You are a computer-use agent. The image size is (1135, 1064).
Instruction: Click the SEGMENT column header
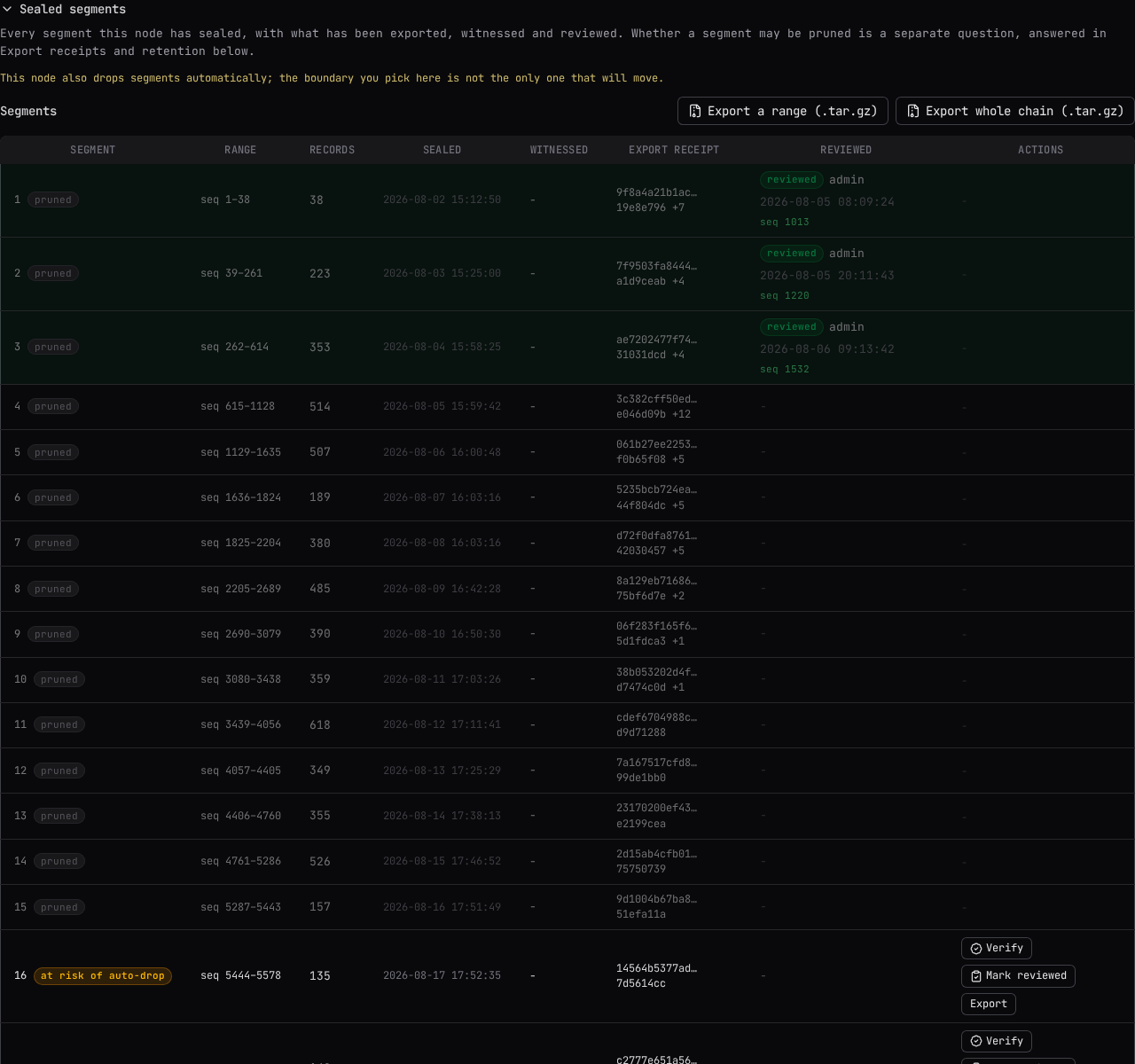[93, 150]
